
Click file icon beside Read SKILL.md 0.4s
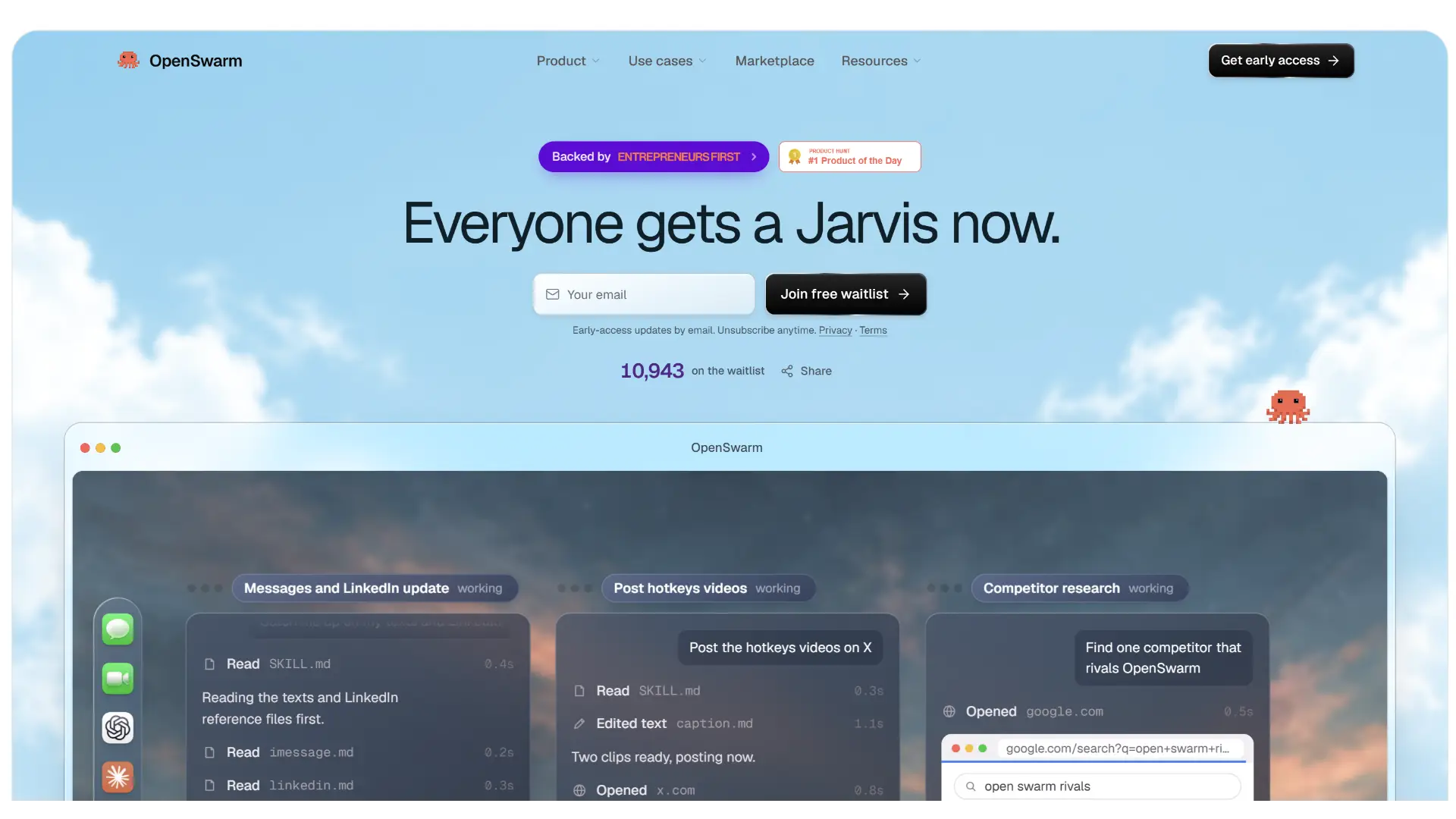(210, 664)
